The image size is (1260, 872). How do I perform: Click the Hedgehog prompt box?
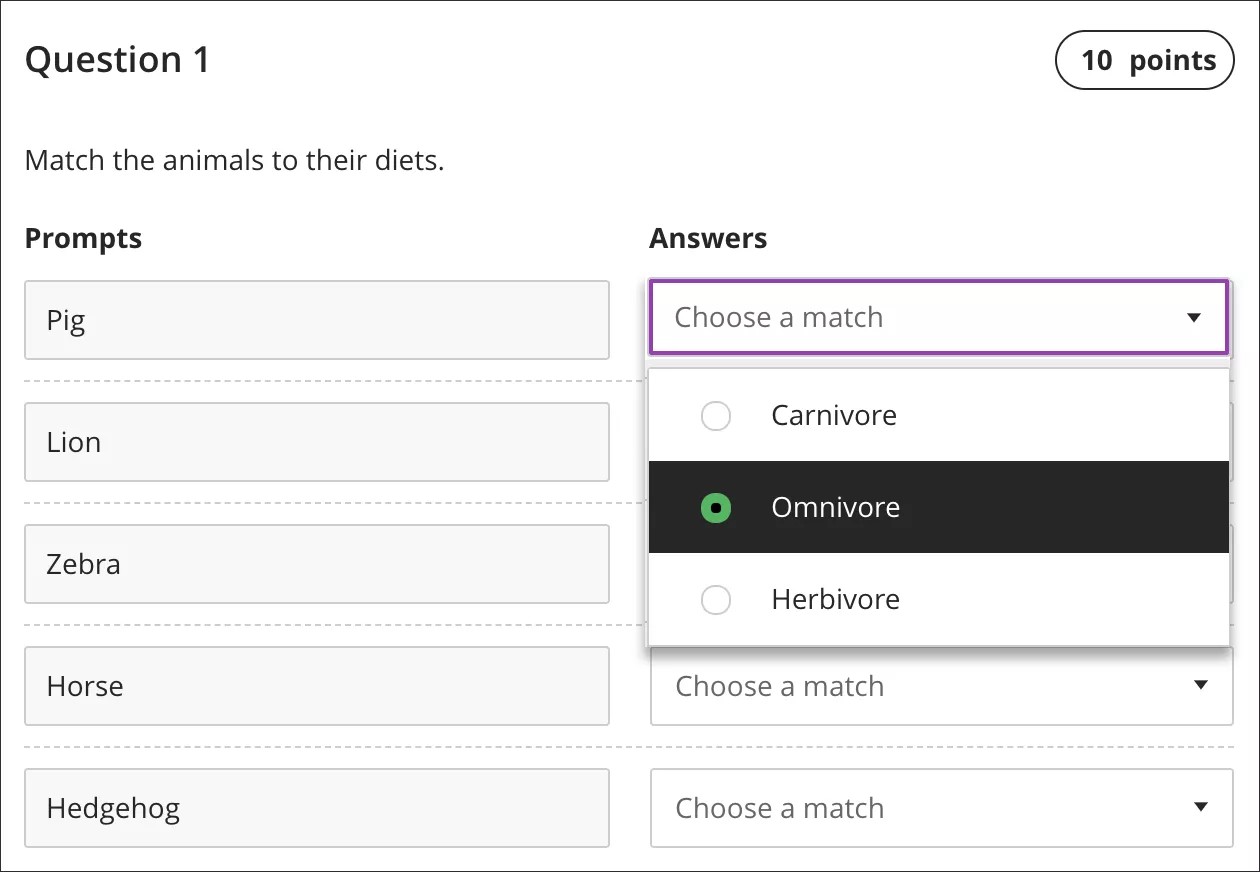pyautogui.click(x=316, y=808)
